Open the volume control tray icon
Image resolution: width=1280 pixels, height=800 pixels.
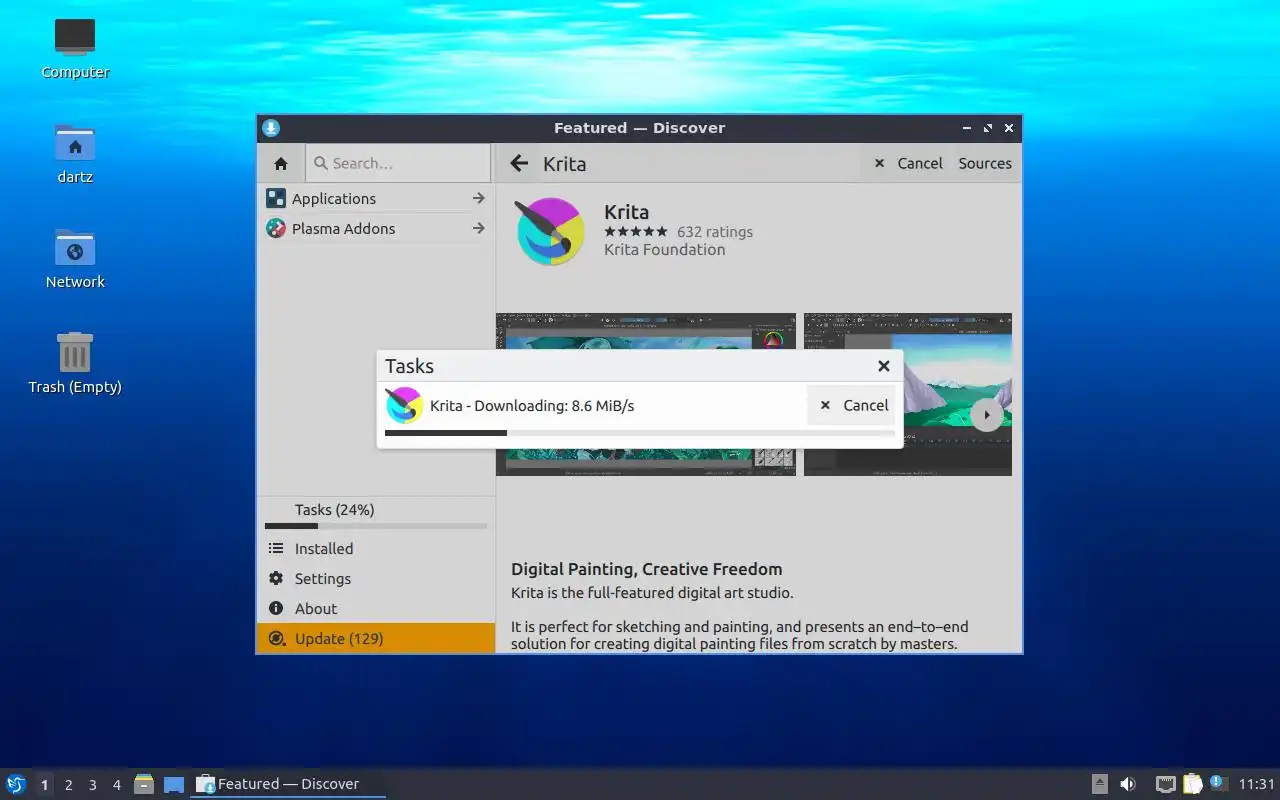coord(1127,784)
